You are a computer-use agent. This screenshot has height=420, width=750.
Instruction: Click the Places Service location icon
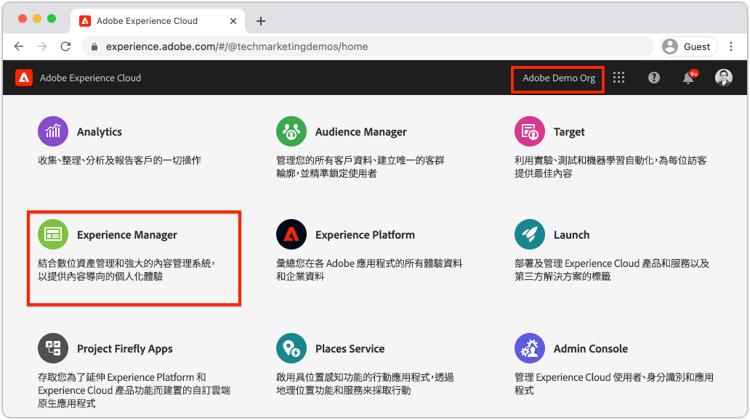pos(291,348)
